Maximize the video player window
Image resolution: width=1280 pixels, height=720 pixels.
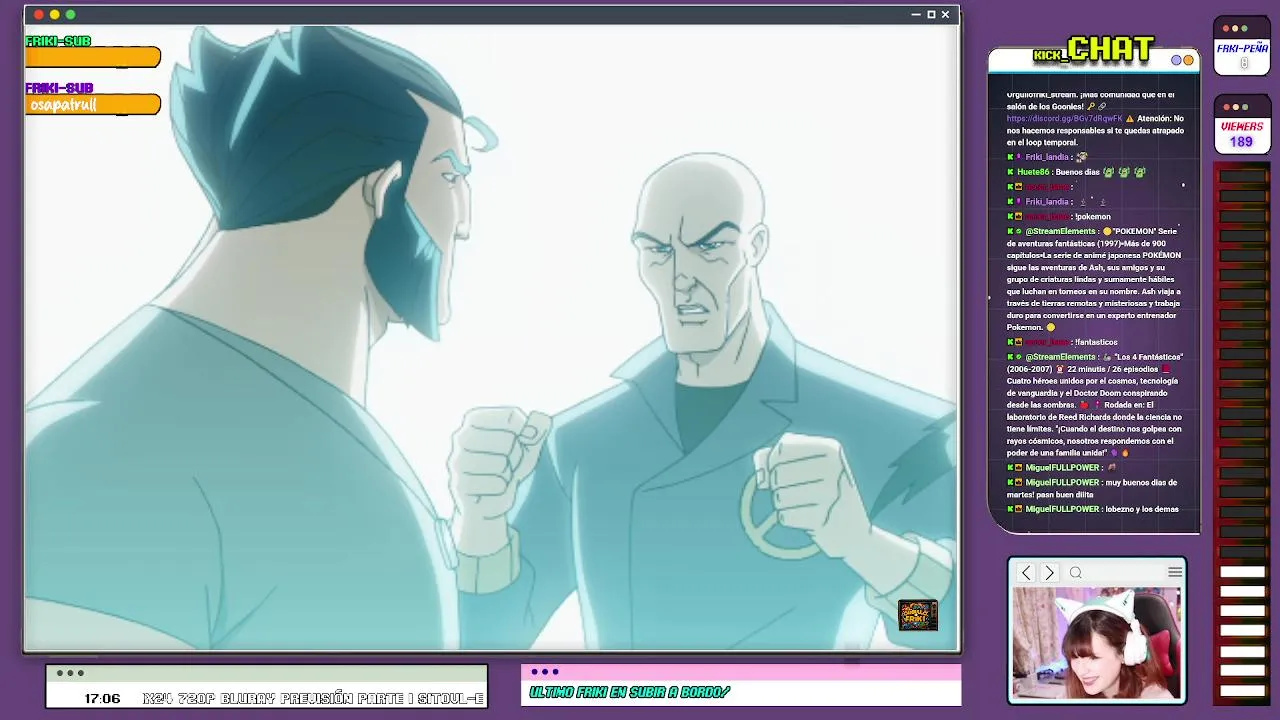pos(930,15)
